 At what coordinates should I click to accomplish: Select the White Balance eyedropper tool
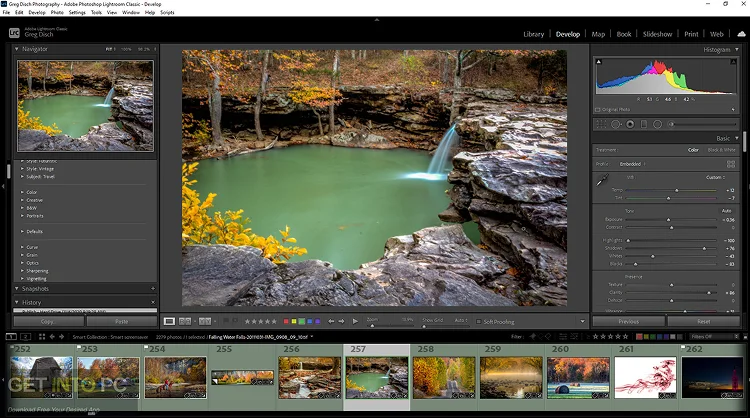(602, 180)
